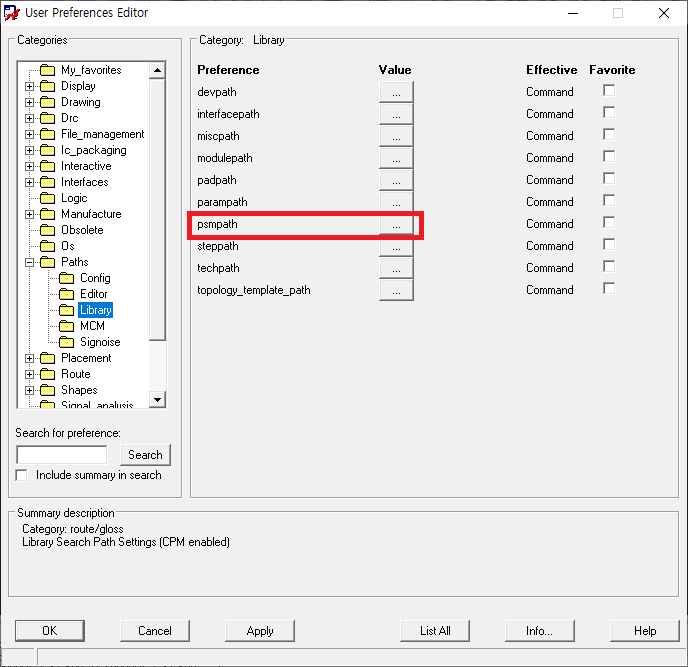Select the Manufacture folder icon
This screenshot has height=667, width=688.
(x=47, y=214)
